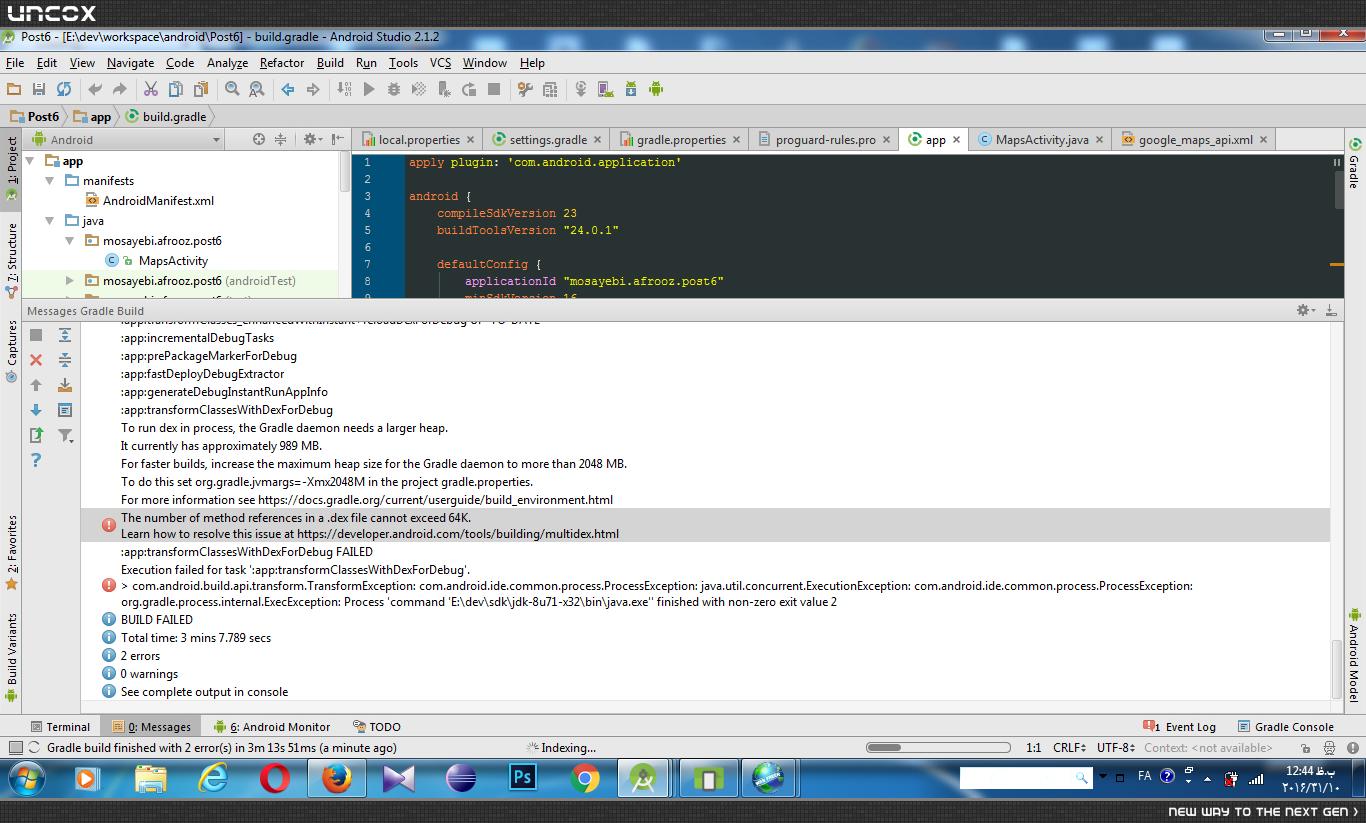This screenshot has height=823, width=1366.
Task: Switch to the gradle.properties tab
Action: 679,140
